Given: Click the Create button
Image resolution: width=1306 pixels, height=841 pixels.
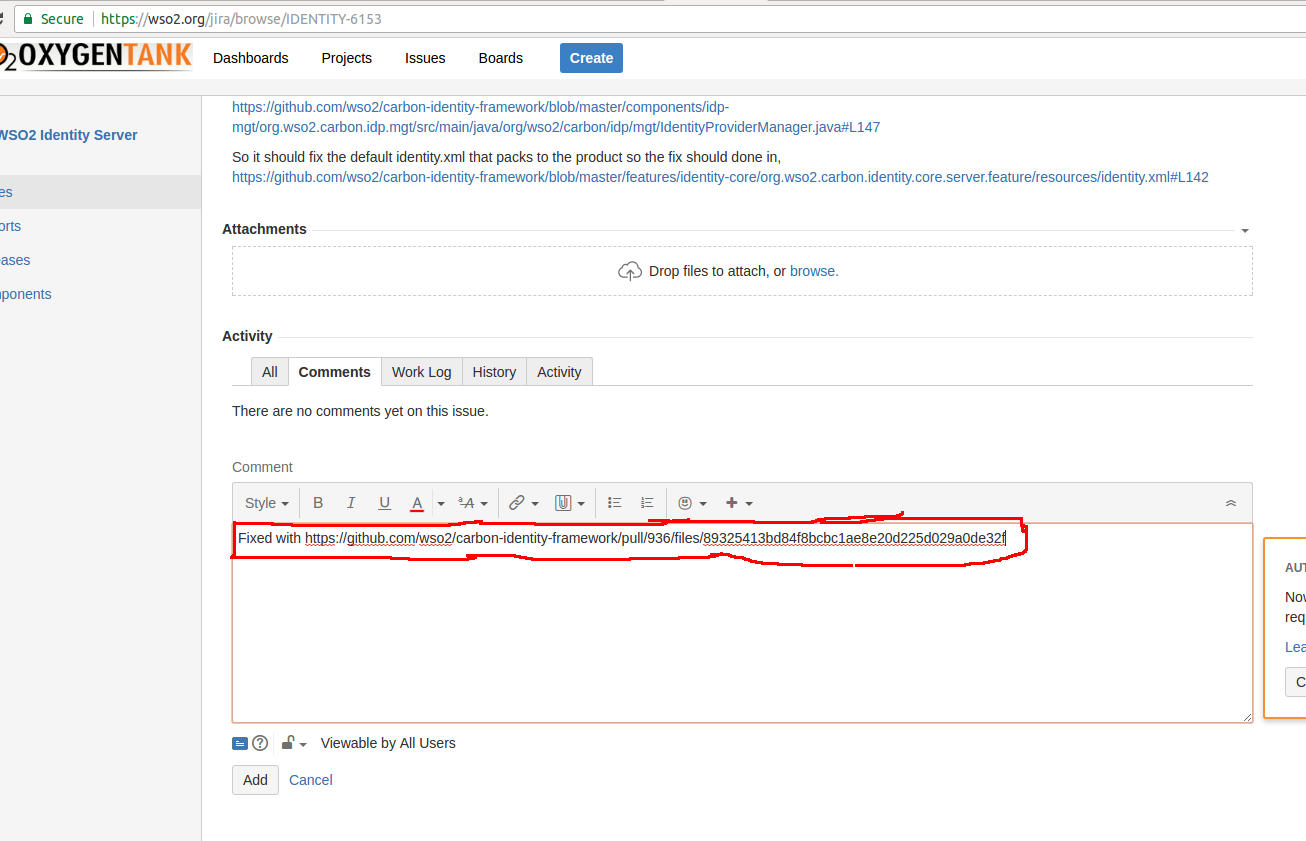Looking at the screenshot, I should click(x=591, y=58).
